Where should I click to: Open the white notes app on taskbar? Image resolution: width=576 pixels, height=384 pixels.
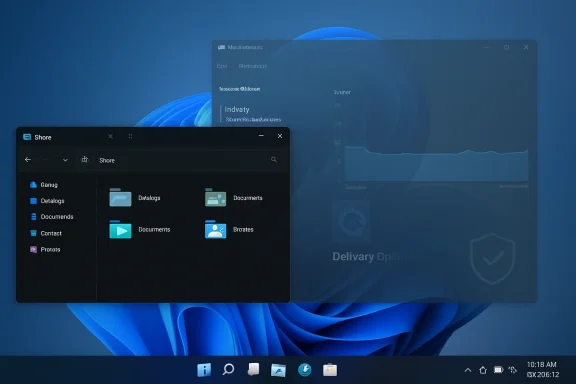tap(253, 369)
